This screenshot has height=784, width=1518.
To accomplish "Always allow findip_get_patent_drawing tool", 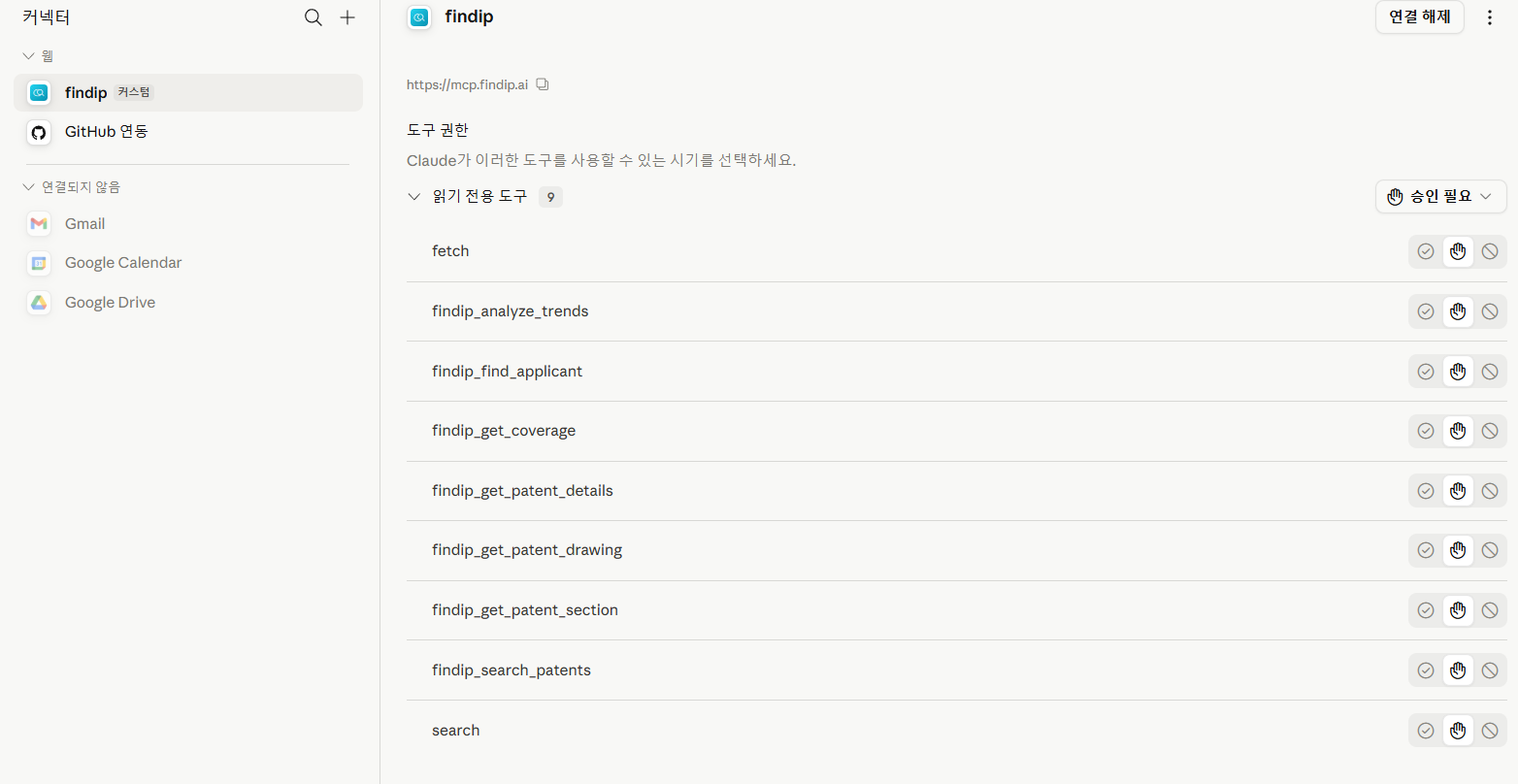I will [1426, 550].
